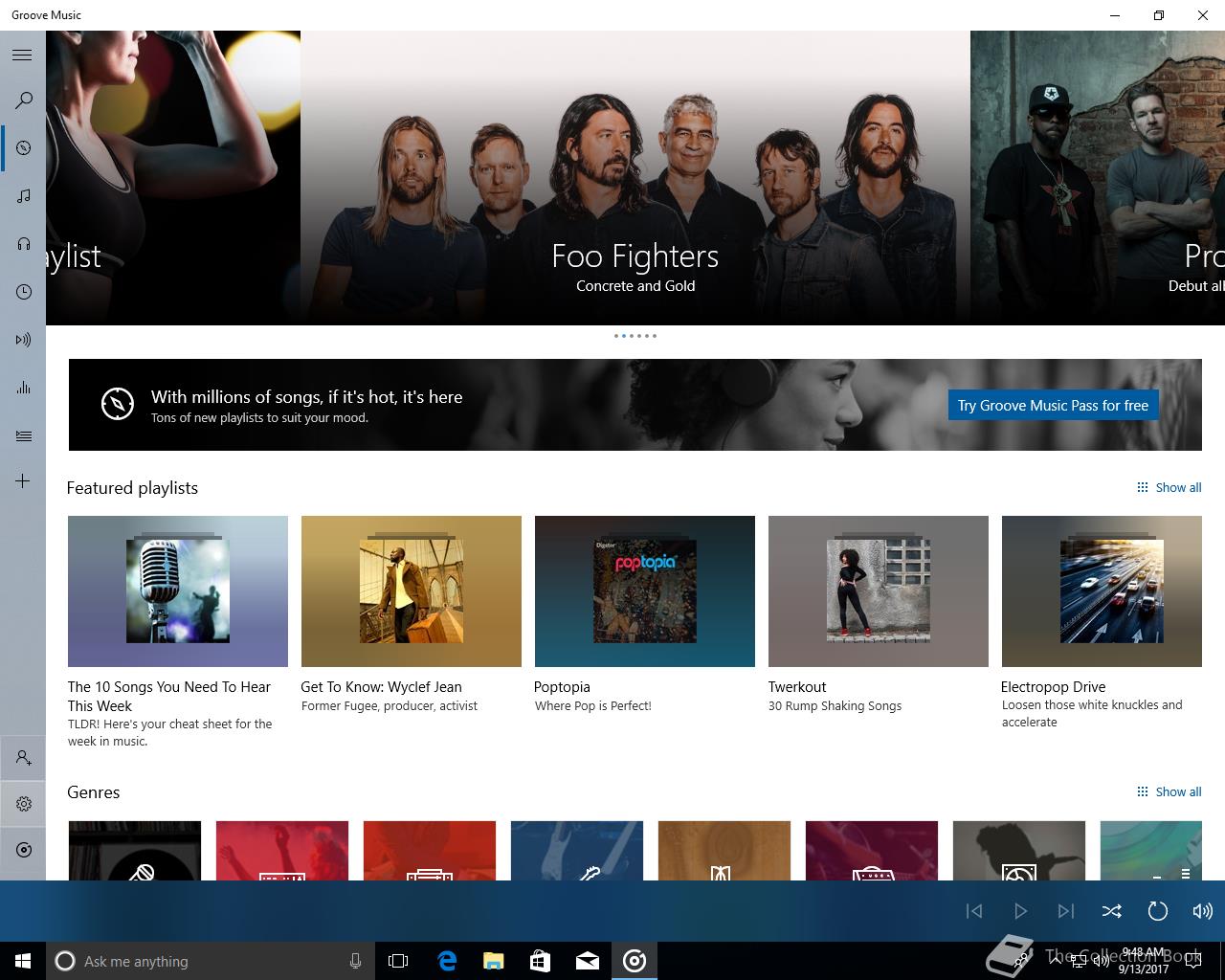
Task: Click Get To Know: Wyclef Jean title
Action: 381,687
